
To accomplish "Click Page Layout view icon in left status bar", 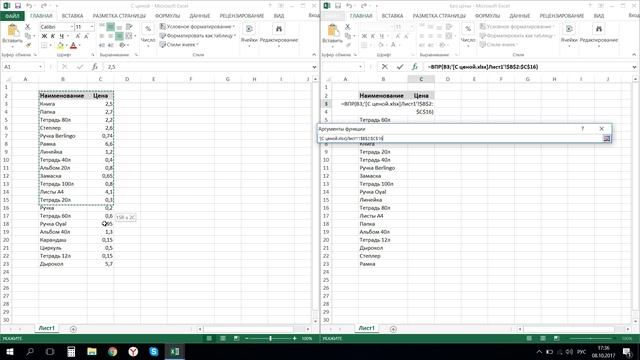I will 223,338.
